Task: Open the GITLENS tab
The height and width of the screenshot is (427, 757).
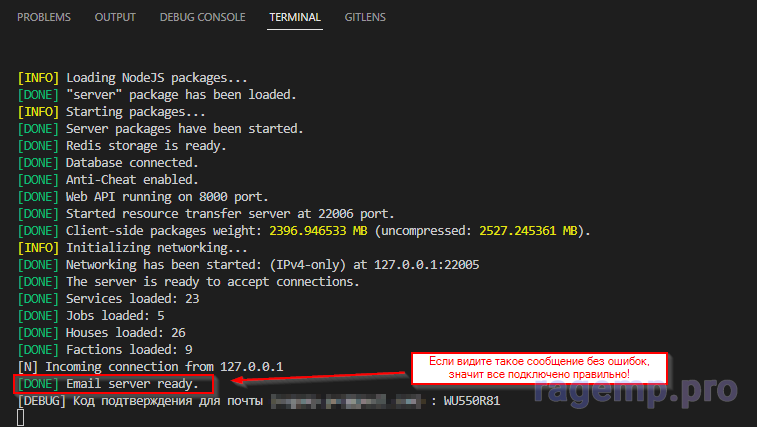Action: [365, 18]
